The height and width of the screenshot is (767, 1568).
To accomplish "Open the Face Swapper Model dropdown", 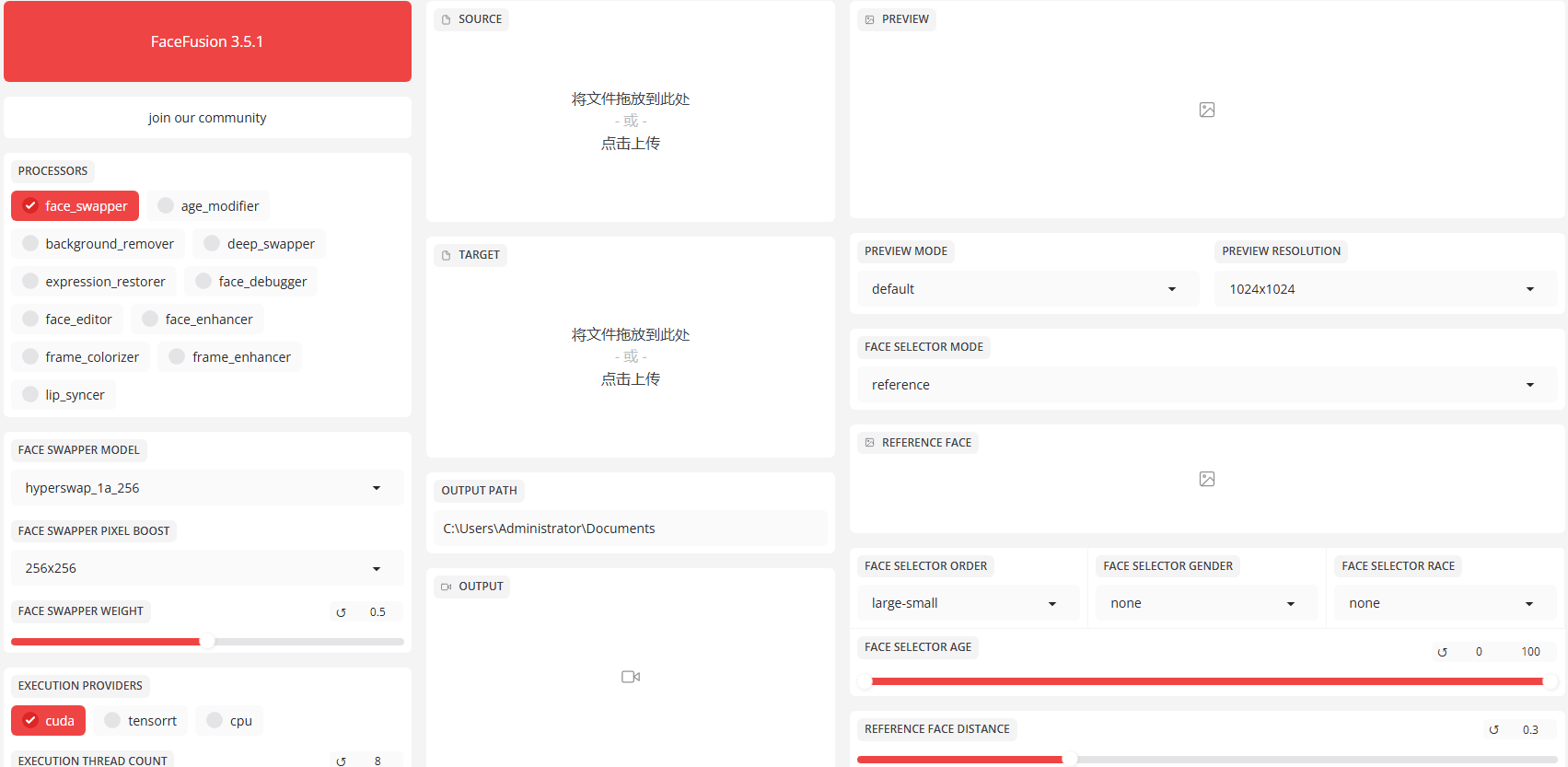I will (206, 488).
